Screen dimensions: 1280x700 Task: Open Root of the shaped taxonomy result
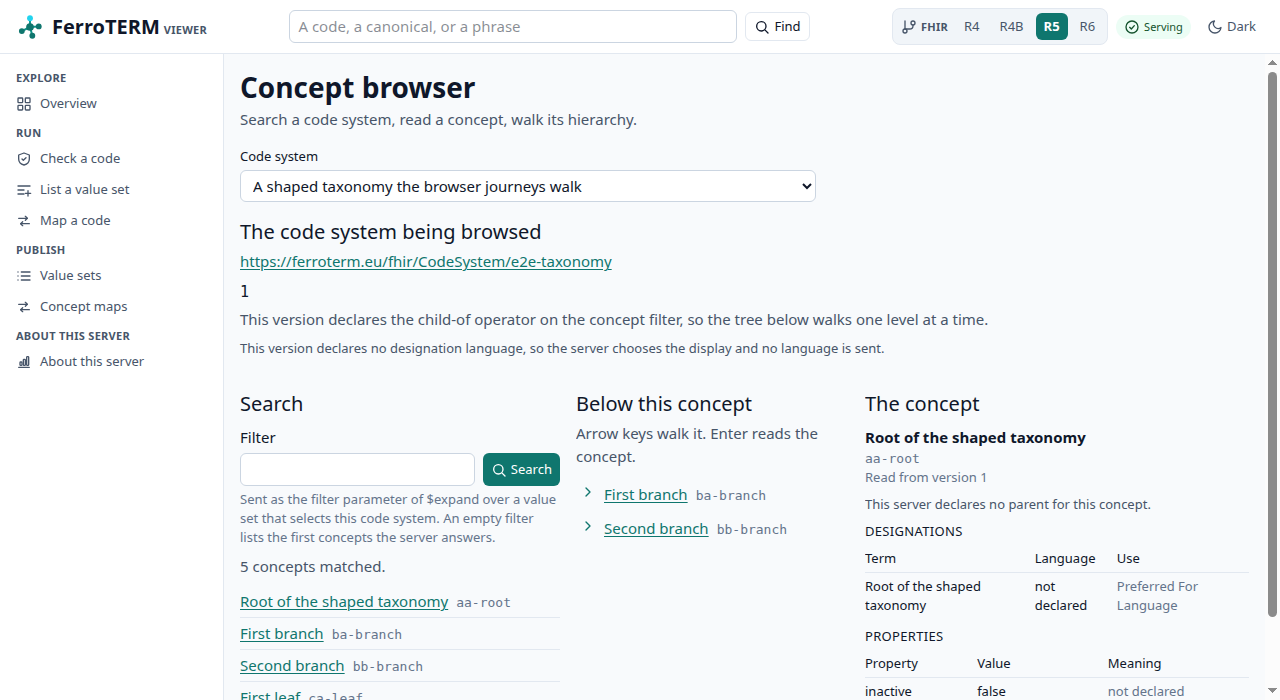coord(344,602)
